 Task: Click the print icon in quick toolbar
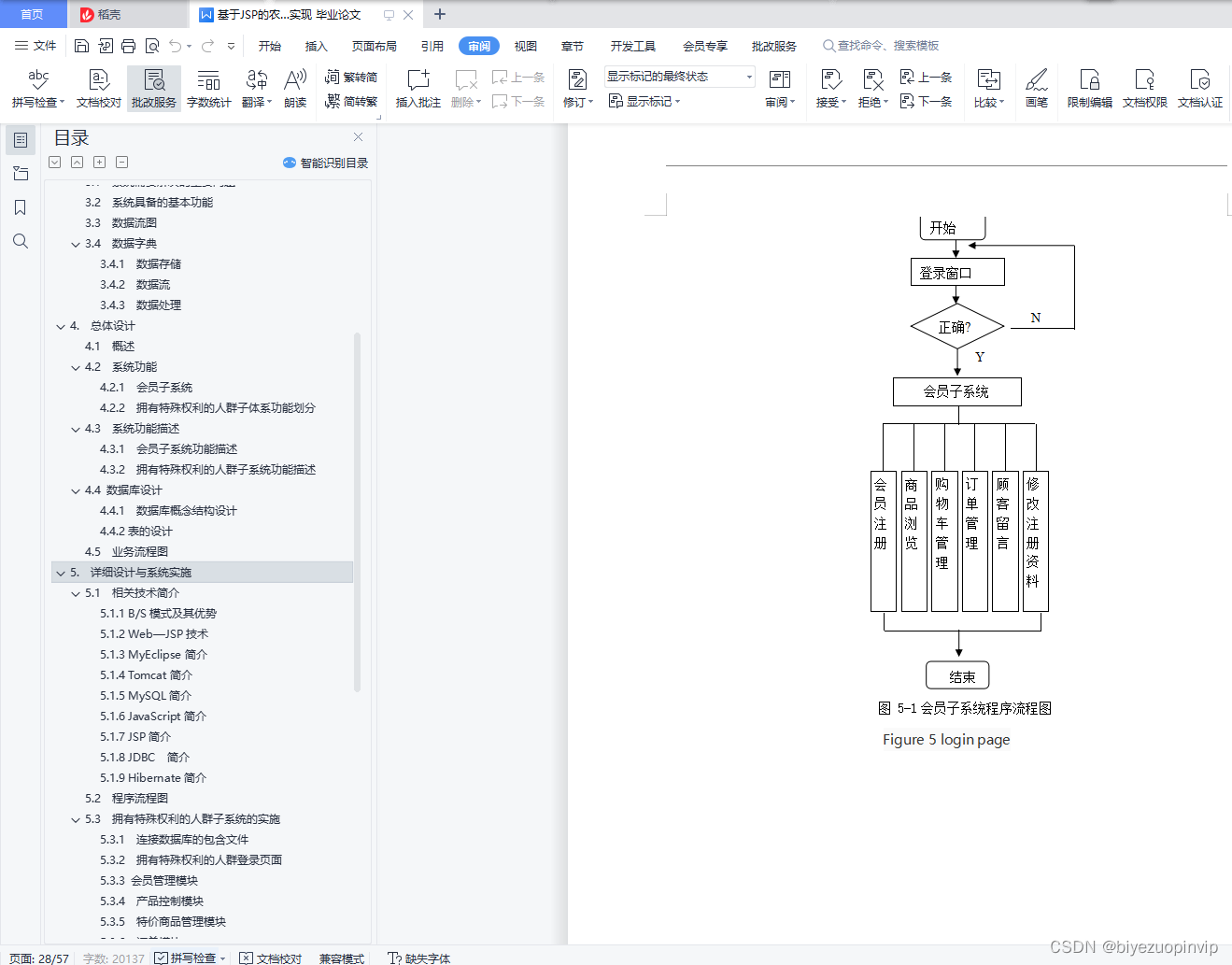pyautogui.click(x=128, y=46)
